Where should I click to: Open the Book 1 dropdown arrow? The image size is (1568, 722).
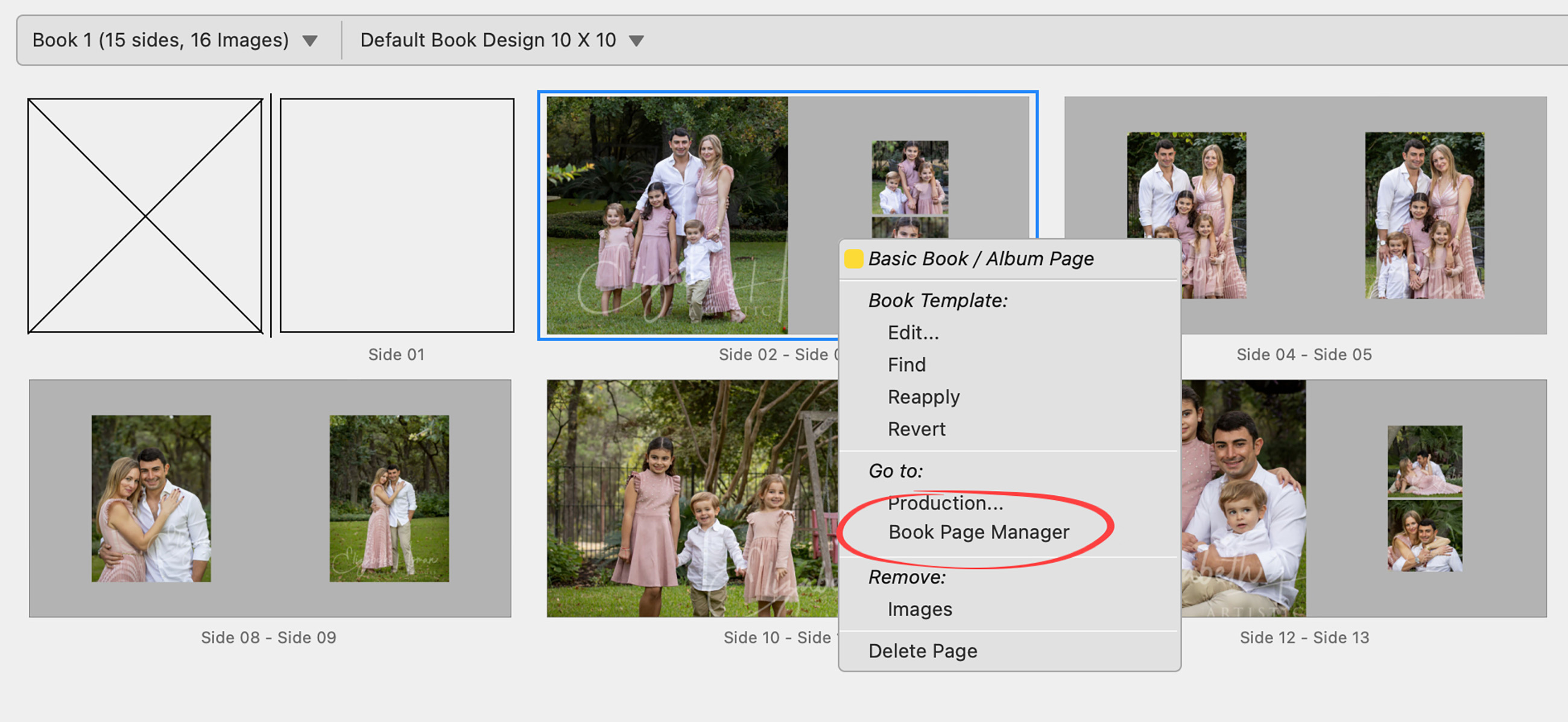(311, 41)
